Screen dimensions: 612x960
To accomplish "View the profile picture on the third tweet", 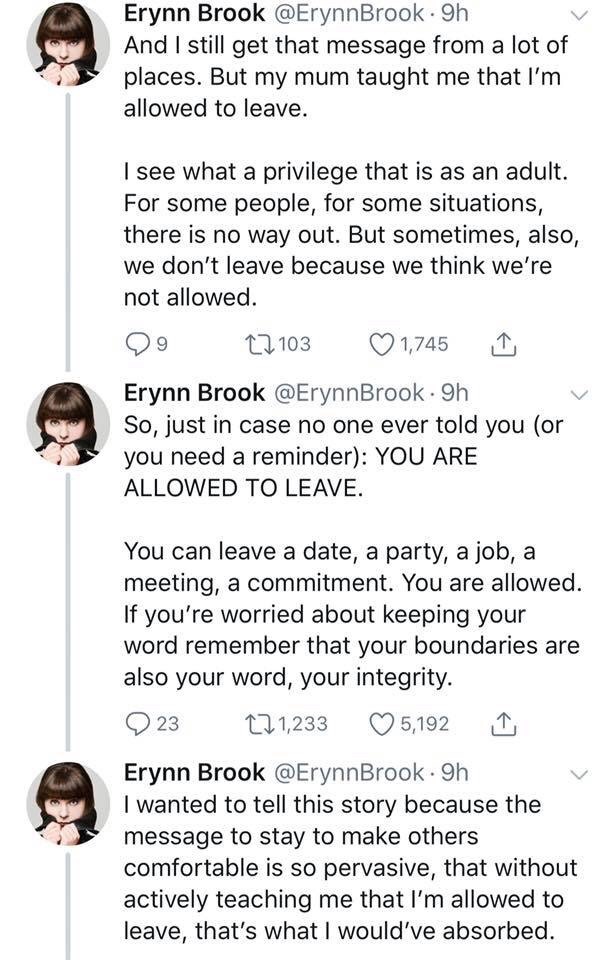I will (x=67, y=805).
